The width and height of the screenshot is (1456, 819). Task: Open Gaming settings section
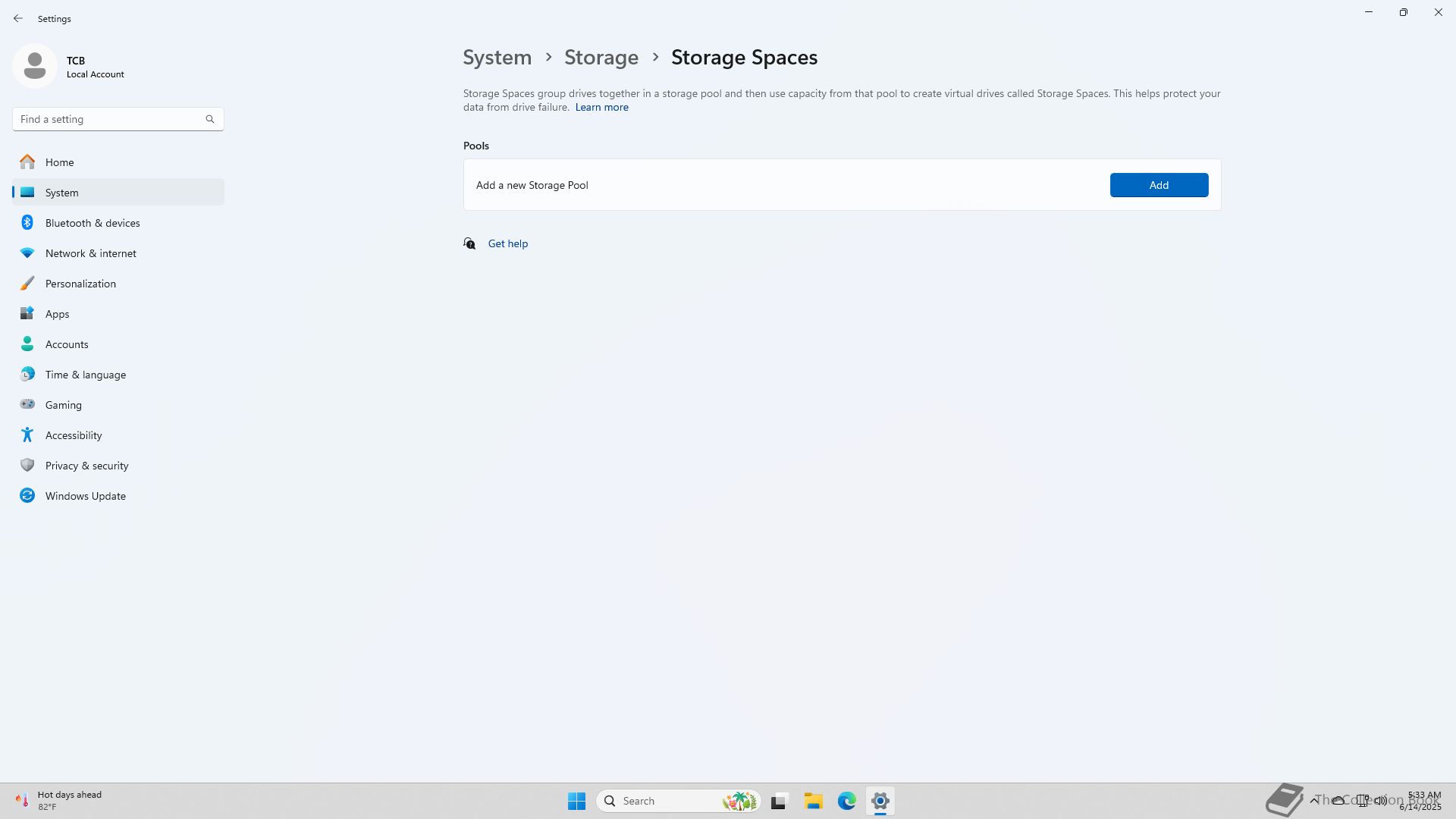pyautogui.click(x=63, y=405)
